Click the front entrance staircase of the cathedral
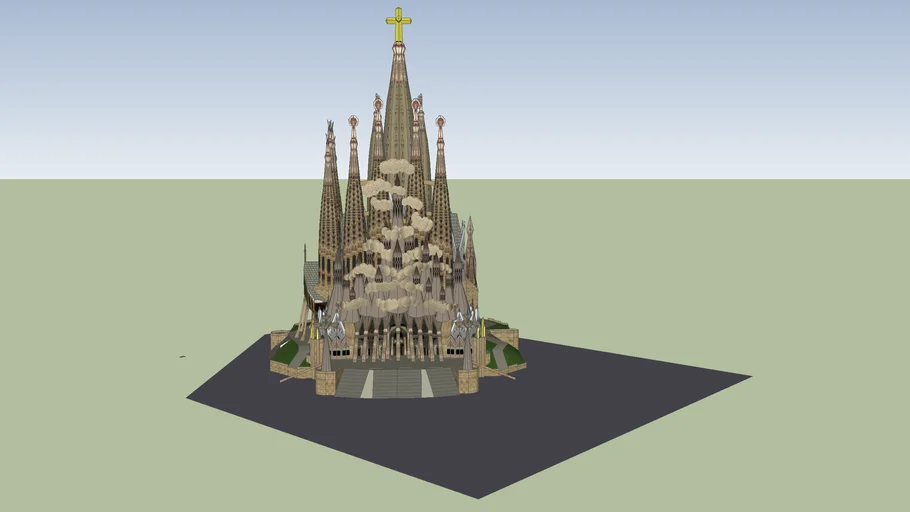The height and width of the screenshot is (512, 910). 397,383
